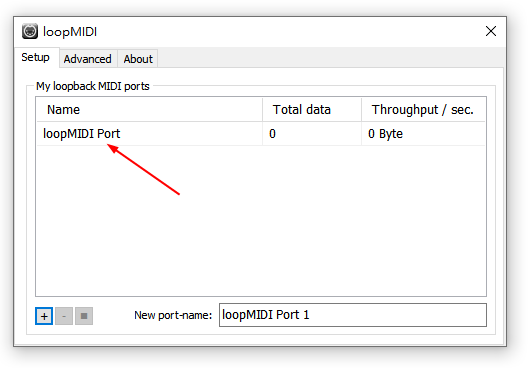The image size is (528, 368).
Task: Add a new port with plus button
Action: pos(44,316)
